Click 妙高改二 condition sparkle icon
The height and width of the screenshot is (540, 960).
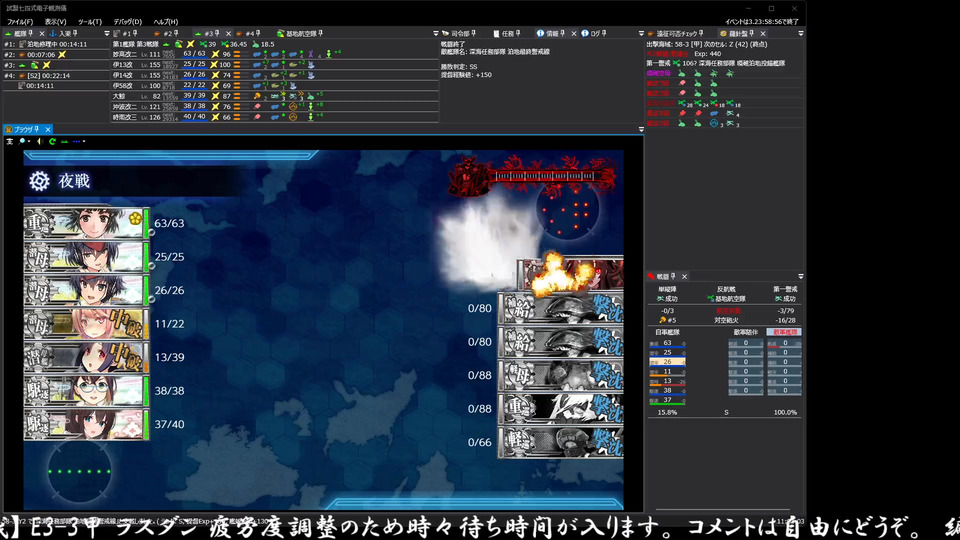point(215,54)
